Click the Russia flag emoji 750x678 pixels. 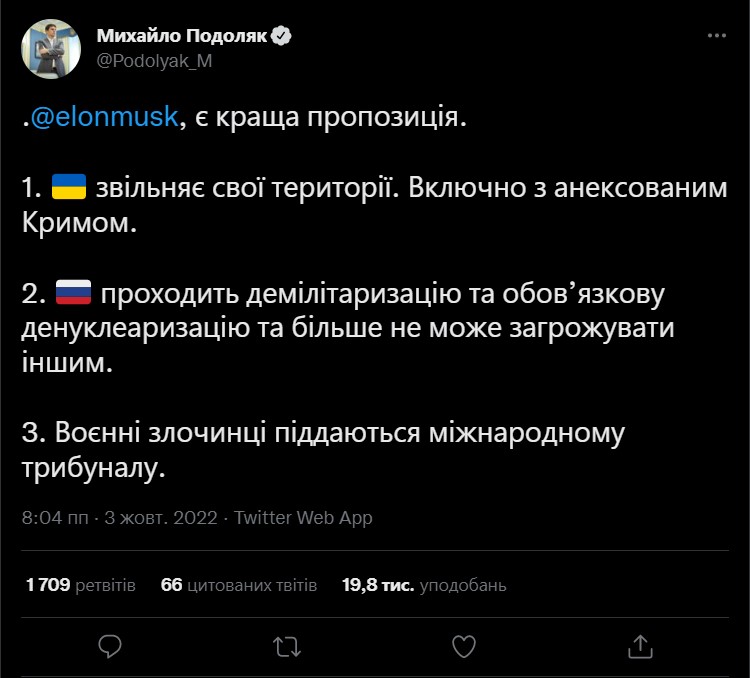point(73,294)
